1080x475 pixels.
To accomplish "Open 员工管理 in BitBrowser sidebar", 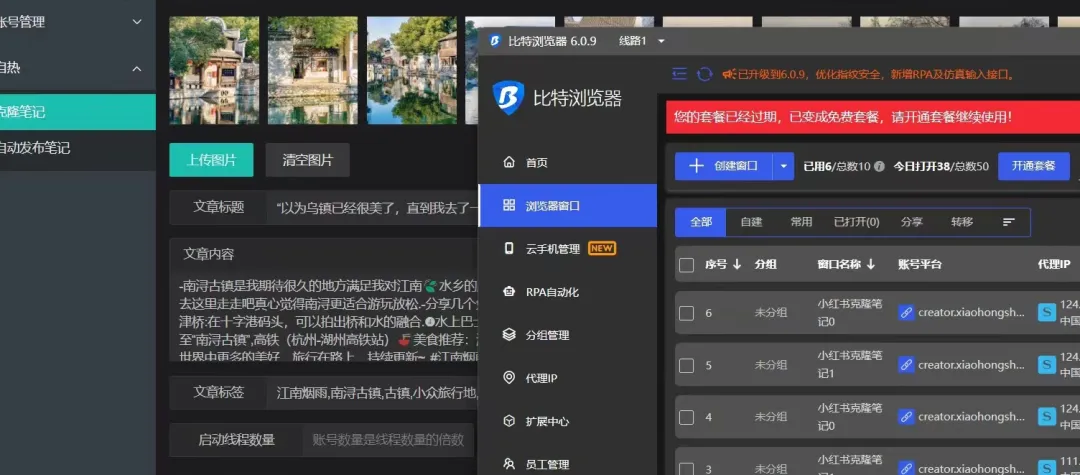I will click(568, 464).
